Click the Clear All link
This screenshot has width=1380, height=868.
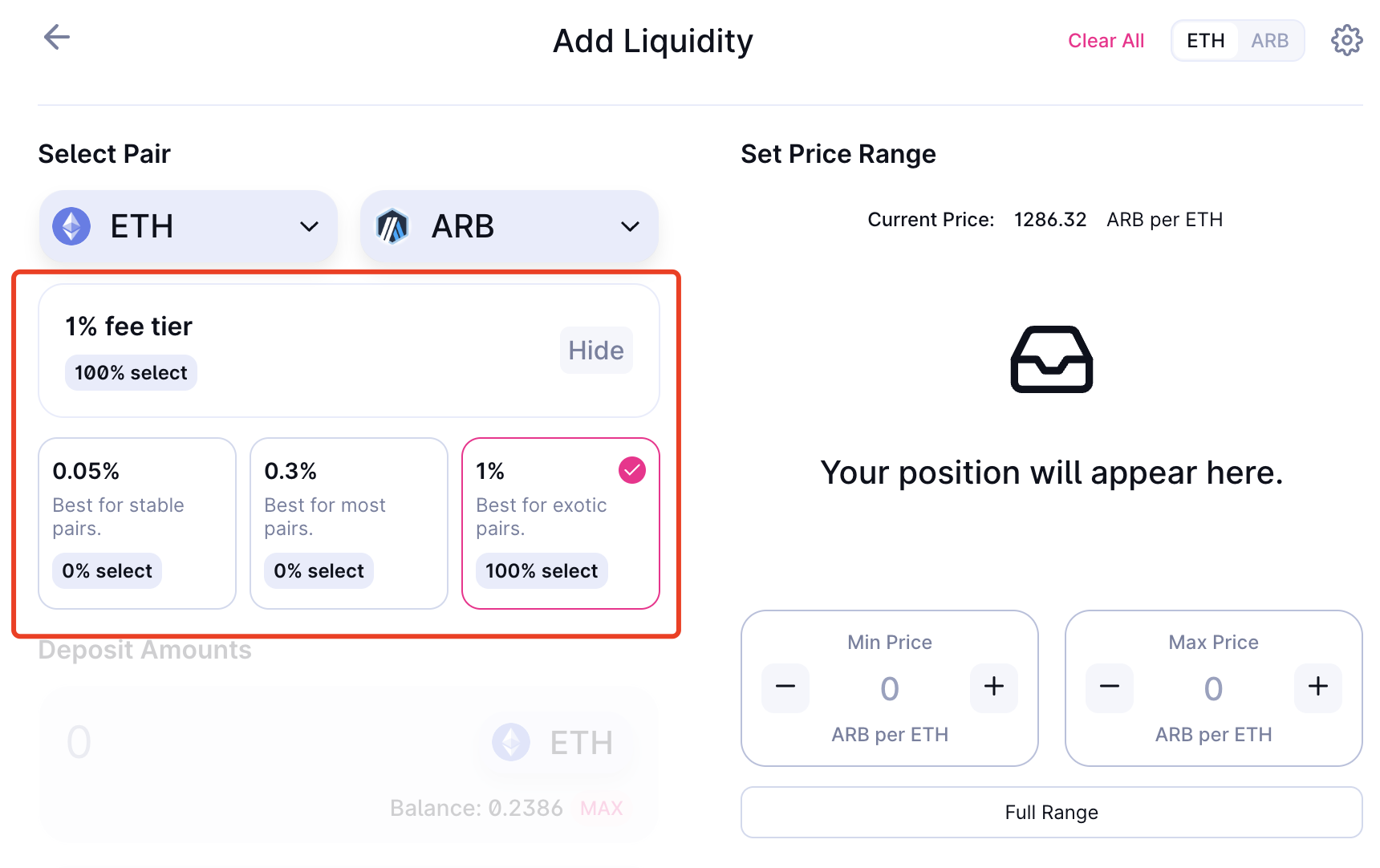1106,41
